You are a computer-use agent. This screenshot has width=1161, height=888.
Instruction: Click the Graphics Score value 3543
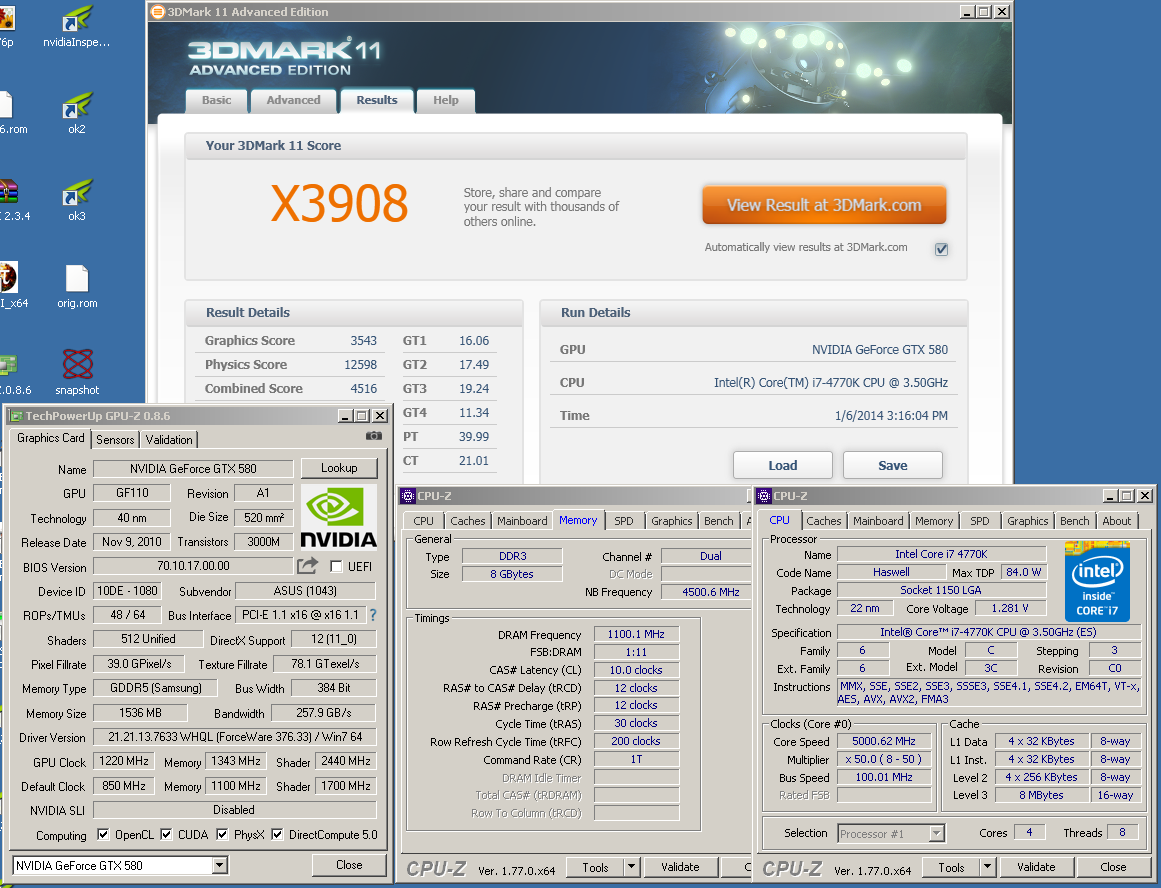[364, 341]
